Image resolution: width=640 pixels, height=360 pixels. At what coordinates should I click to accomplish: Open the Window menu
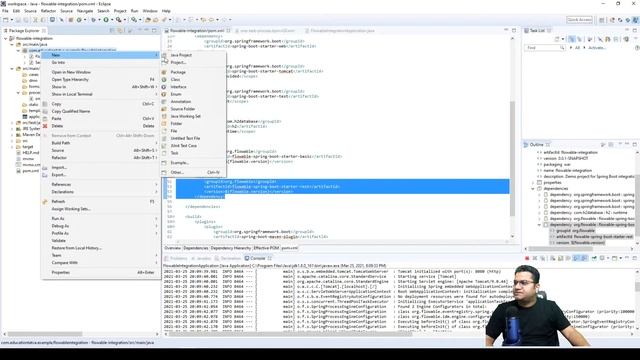150,11
